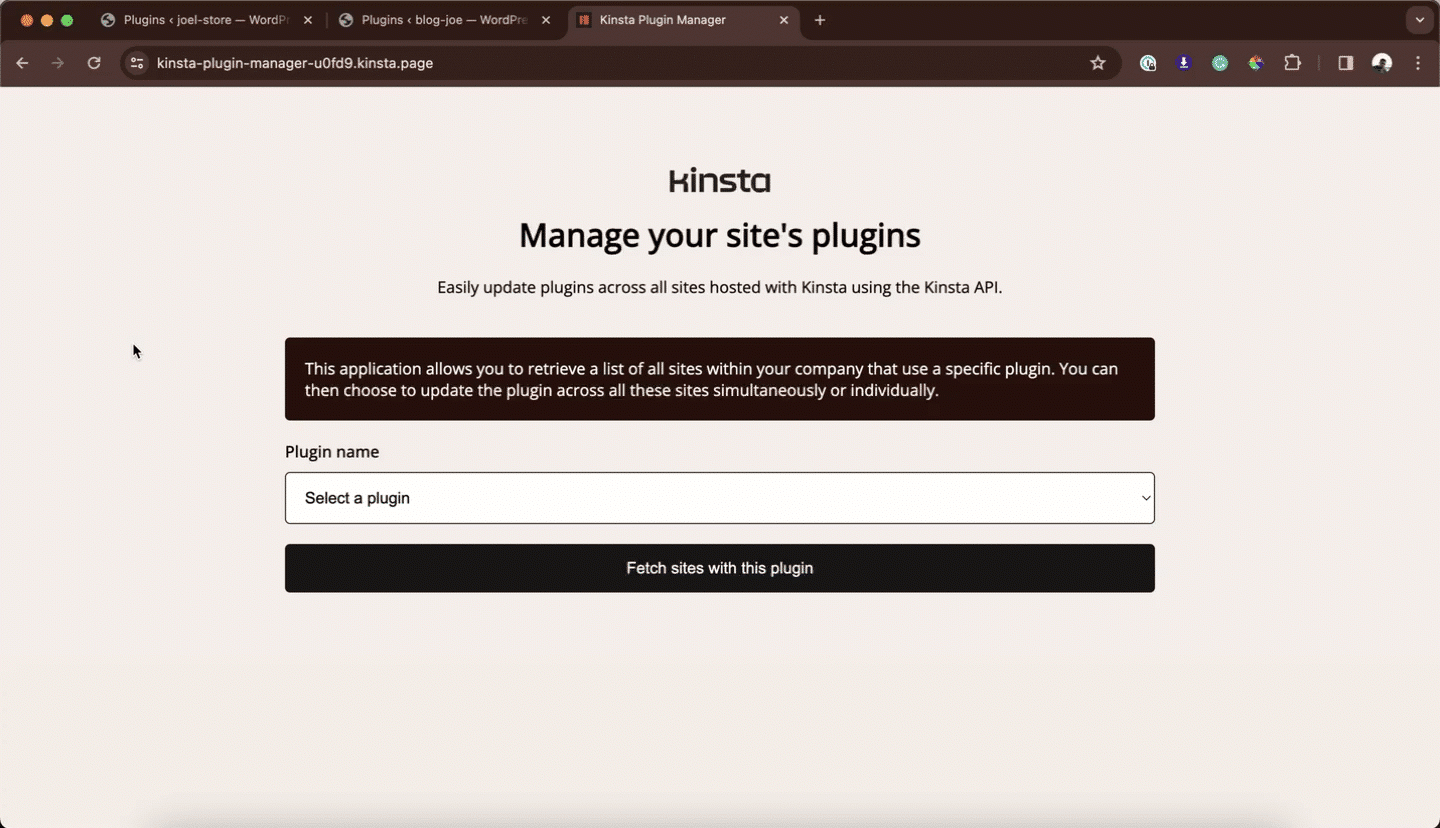The height and width of the screenshot is (828, 1440).
Task: Open a new browser tab
Action: coord(820,20)
